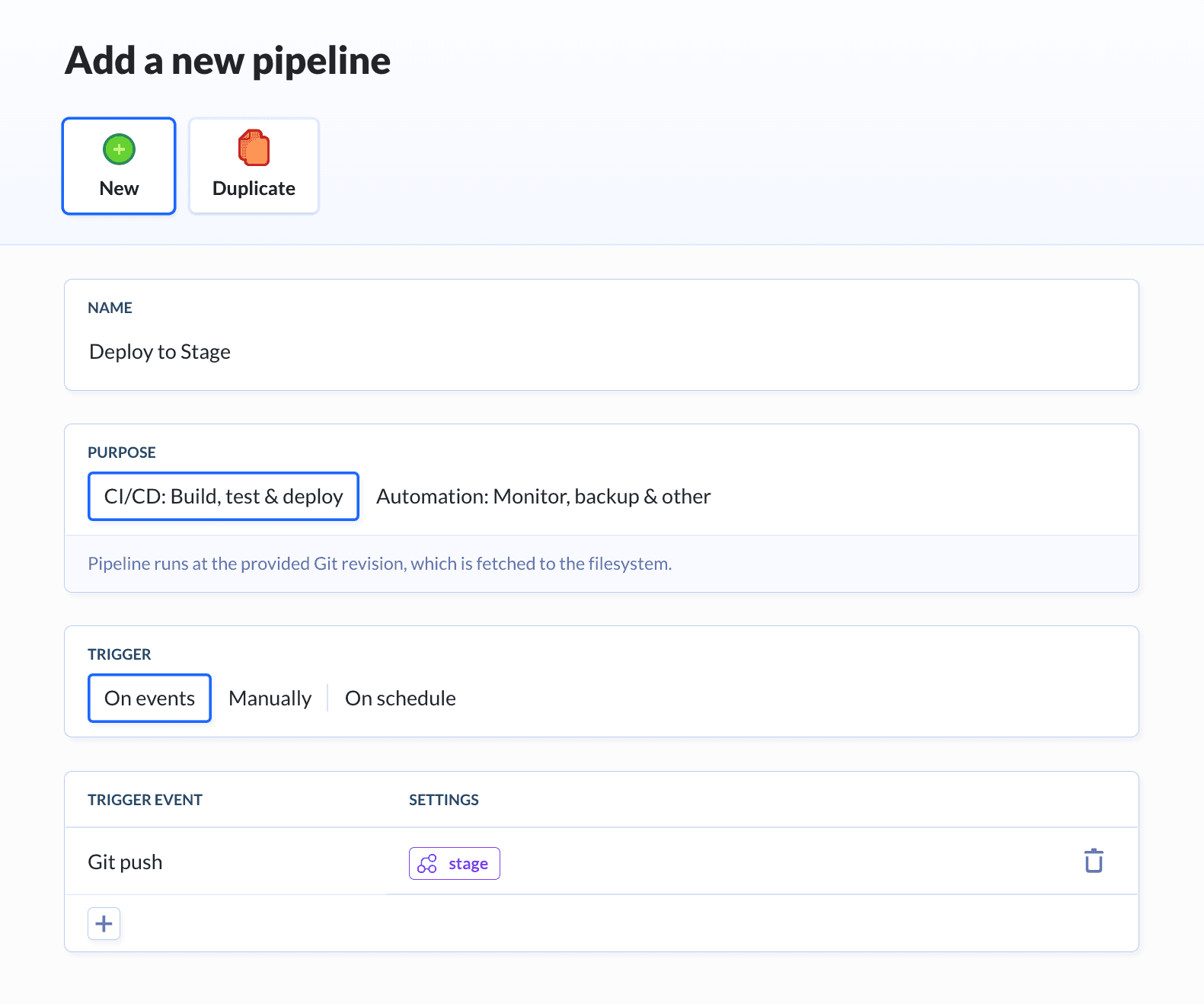This screenshot has height=1004, width=1204.
Task: Add another trigger event with plus button
Action: (x=104, y=924)
